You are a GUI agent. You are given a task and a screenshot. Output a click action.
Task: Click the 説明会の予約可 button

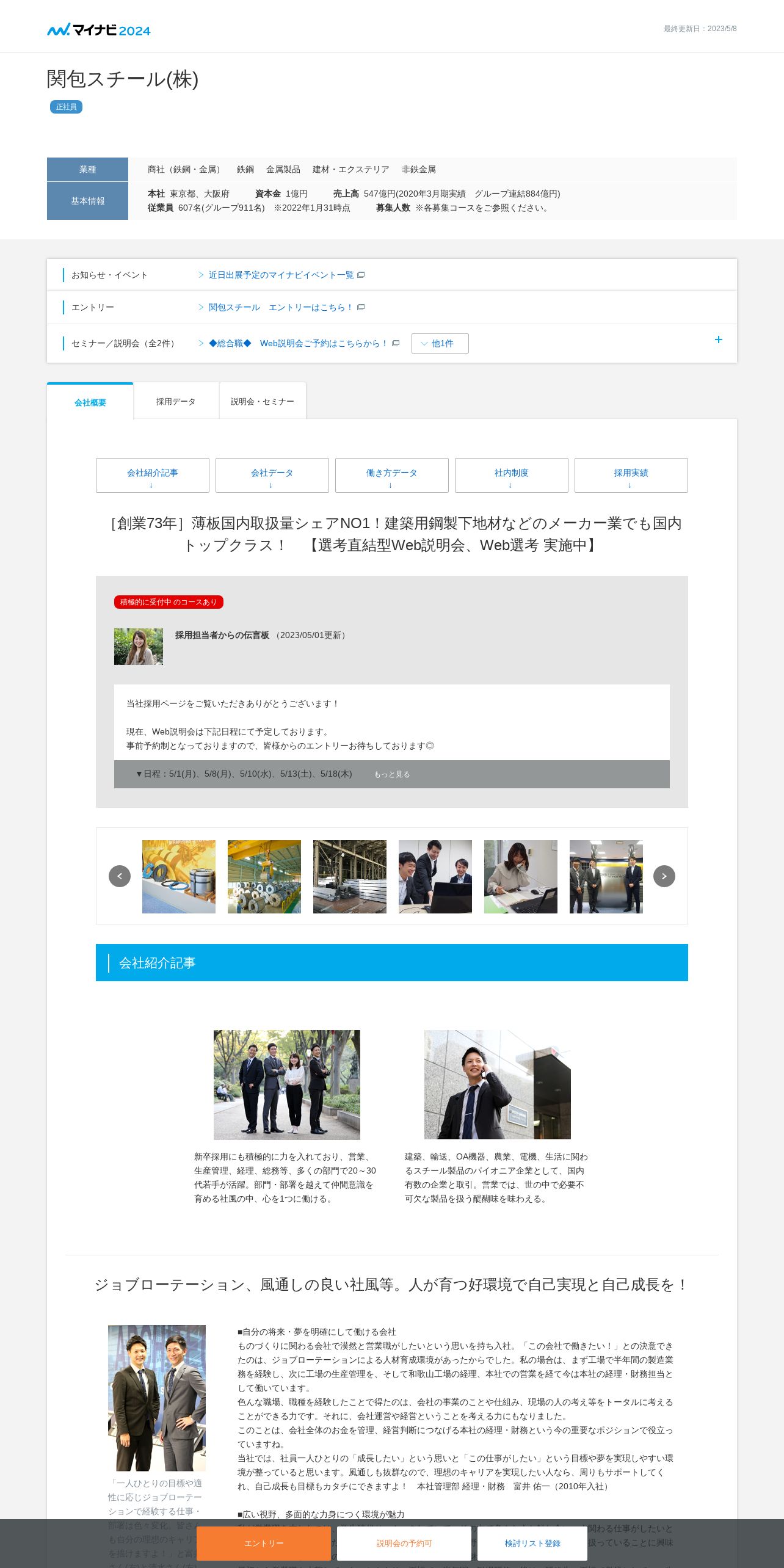click(x=404, y=1543)
